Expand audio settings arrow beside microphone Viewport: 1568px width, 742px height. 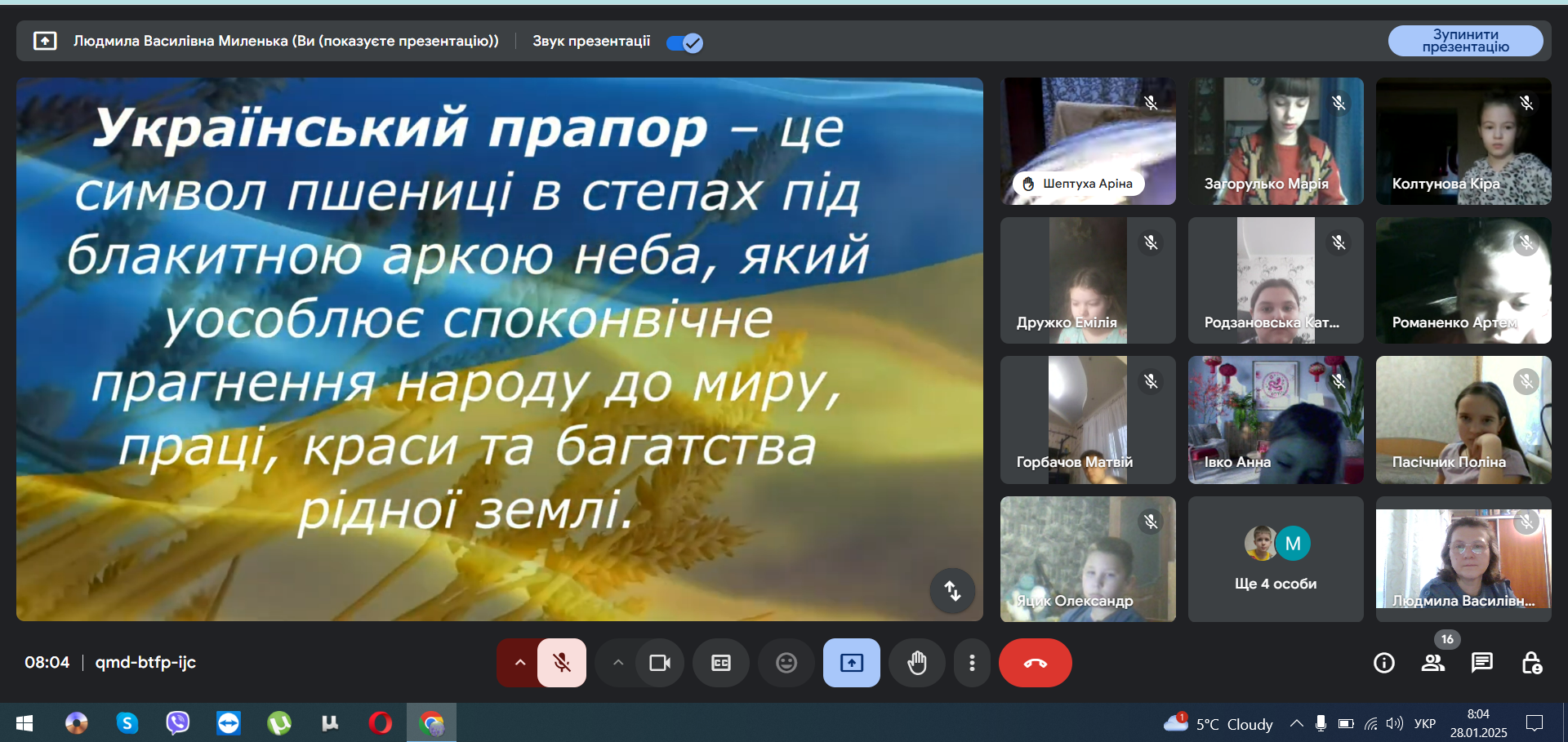(x=519, y=663)
